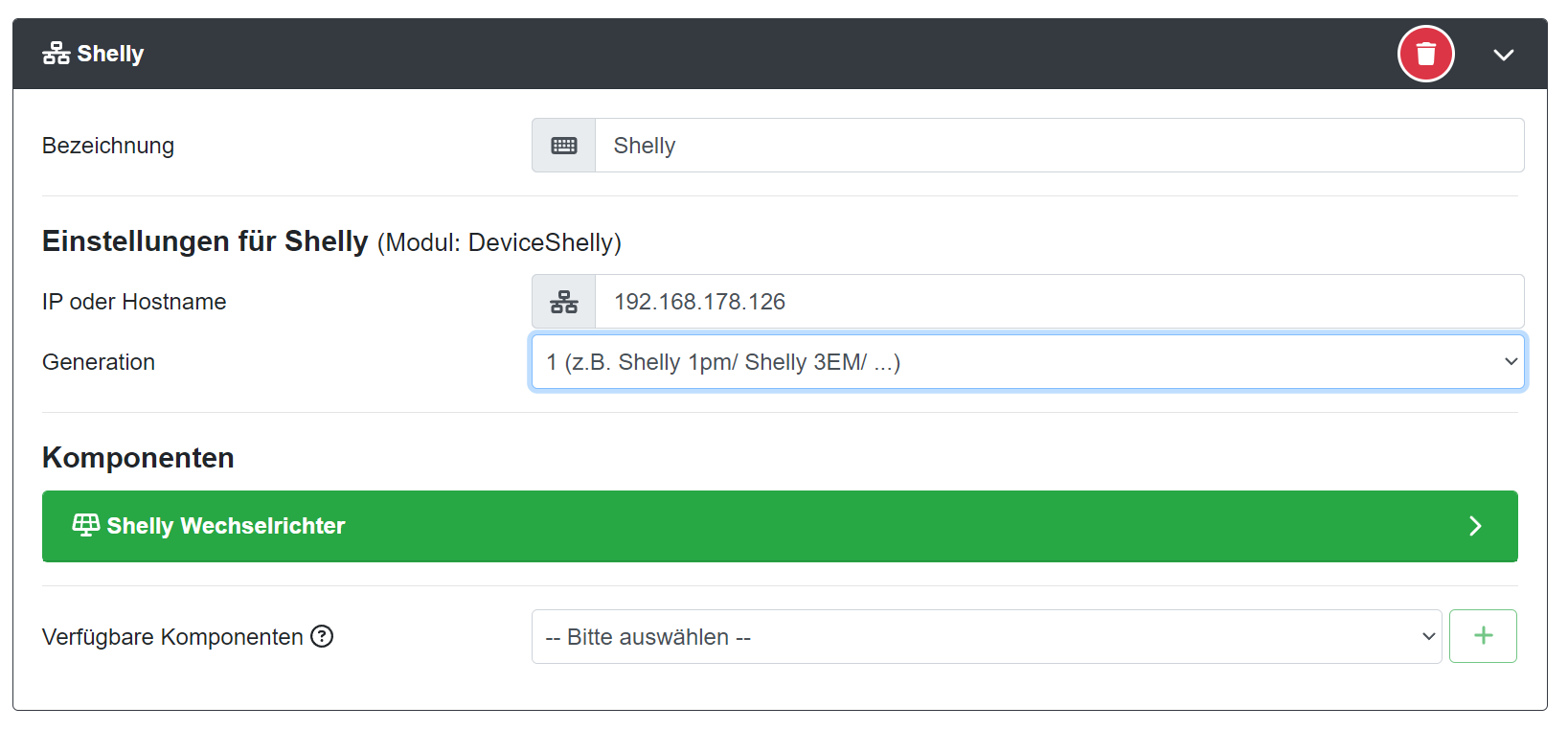The height and width of the screenshot is (730, 1568).
Task: Click the Bezeichnung label
Action: 108,146
